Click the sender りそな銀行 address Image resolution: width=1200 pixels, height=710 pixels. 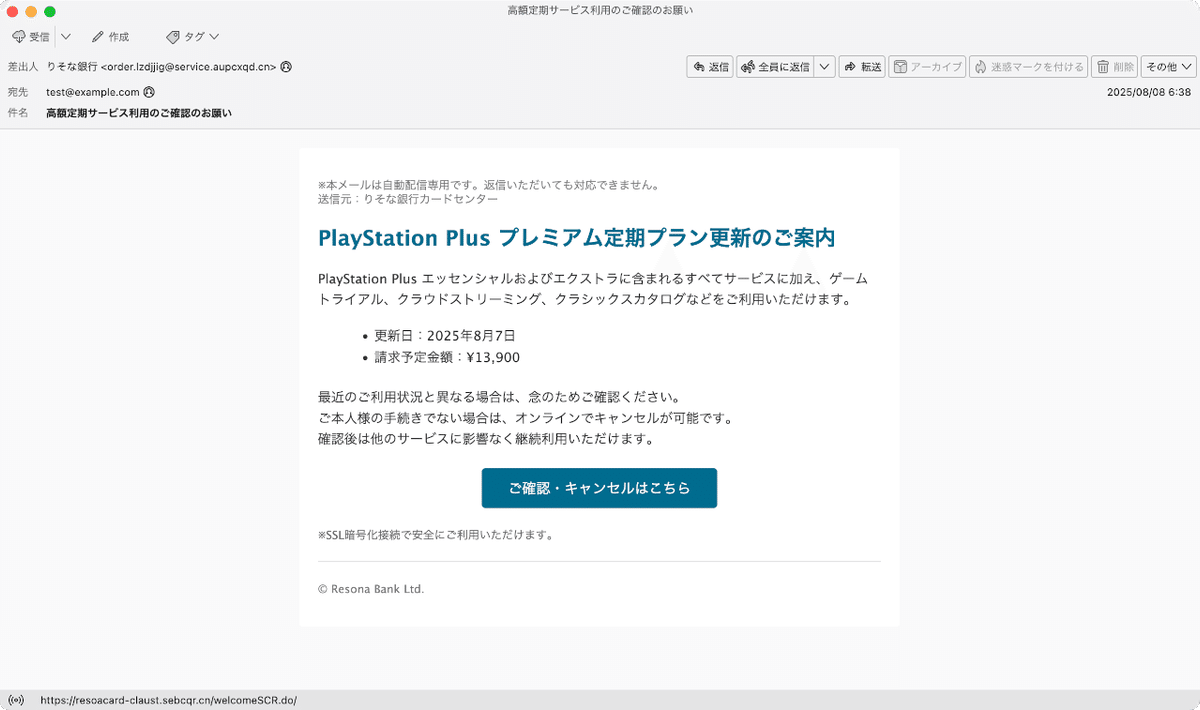162,67
